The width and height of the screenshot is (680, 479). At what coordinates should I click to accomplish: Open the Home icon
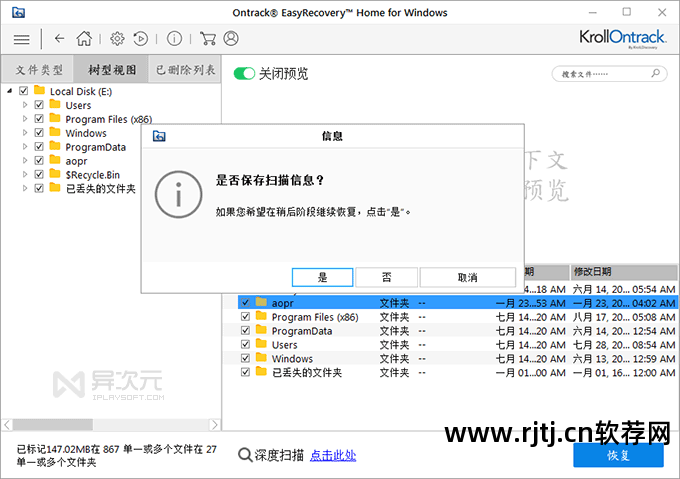84,39
